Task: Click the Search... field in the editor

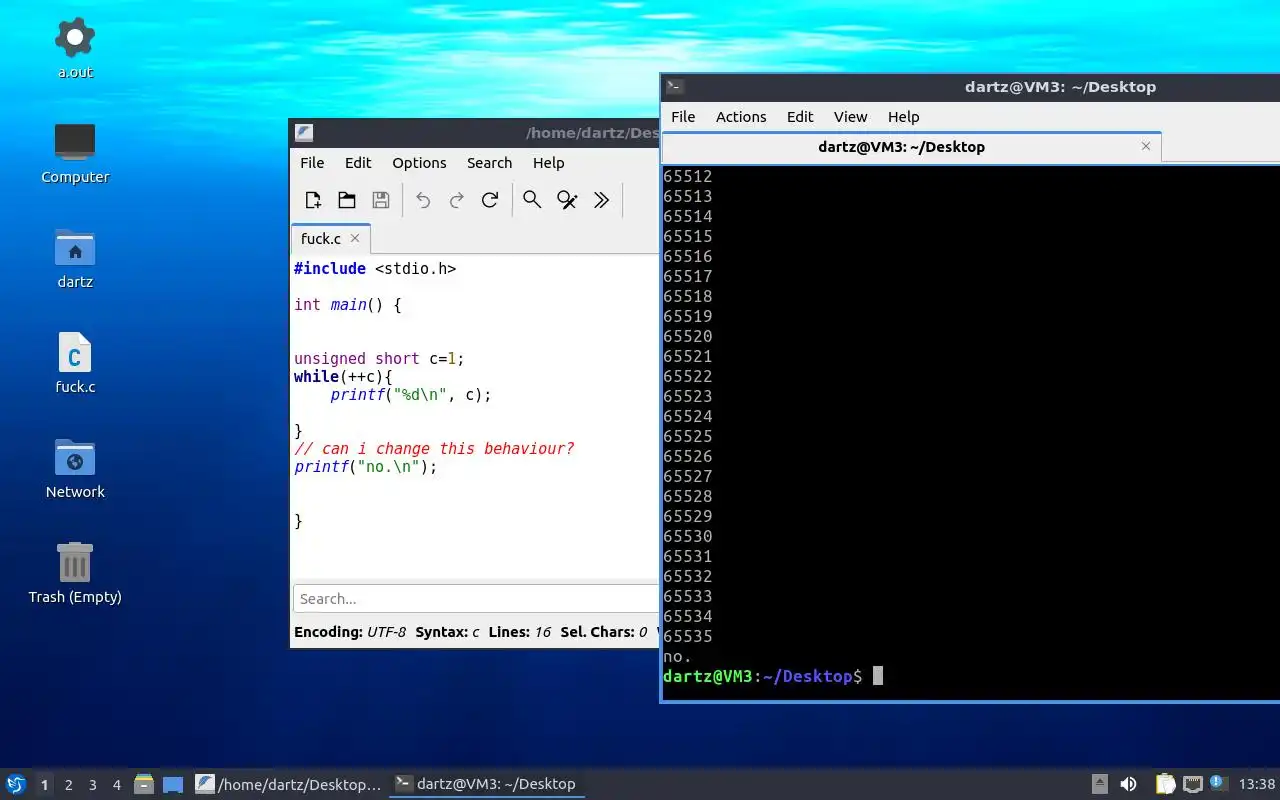Action: coord(476,599)
